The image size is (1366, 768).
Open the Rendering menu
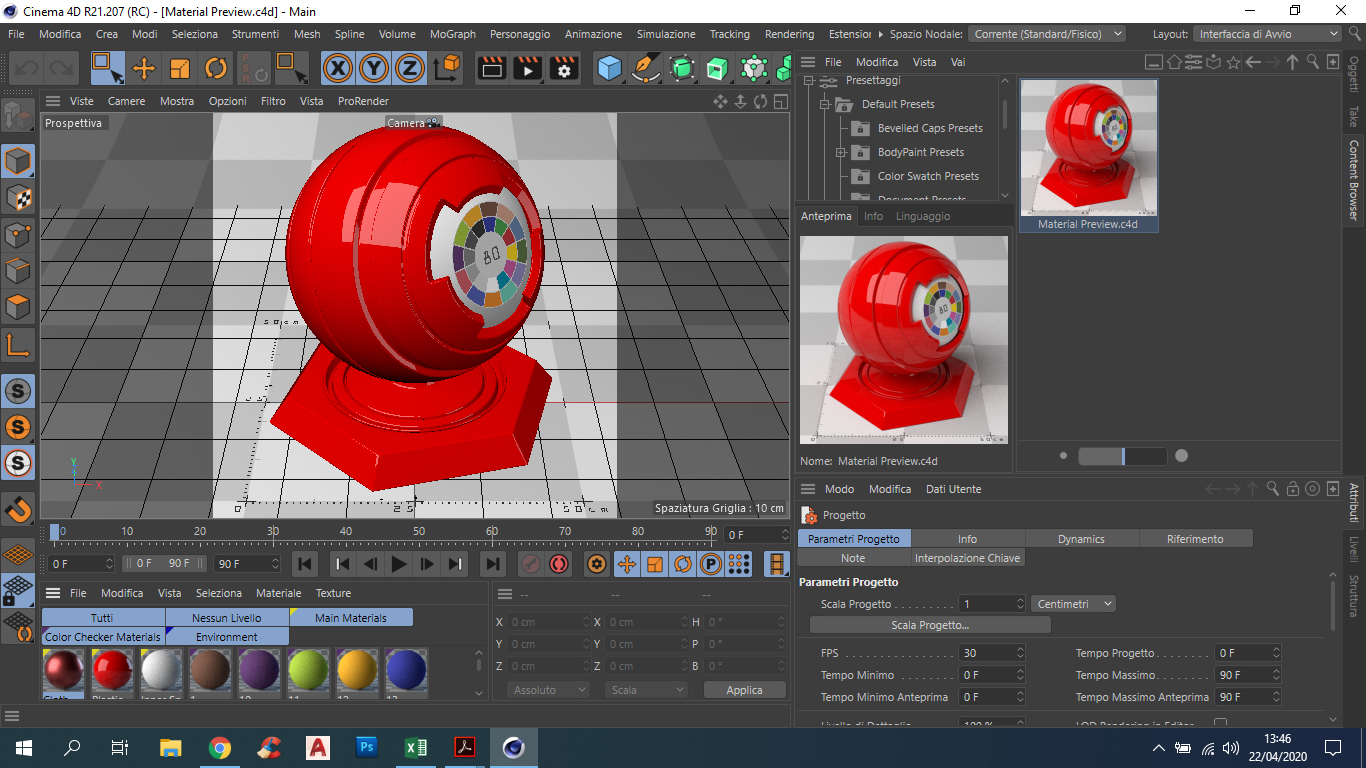pos(789,34)
